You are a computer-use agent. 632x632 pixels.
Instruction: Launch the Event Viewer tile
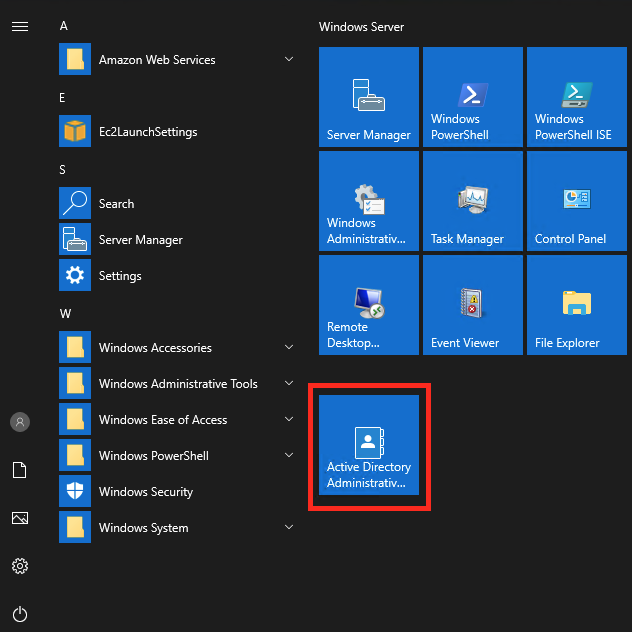[472, 305]
